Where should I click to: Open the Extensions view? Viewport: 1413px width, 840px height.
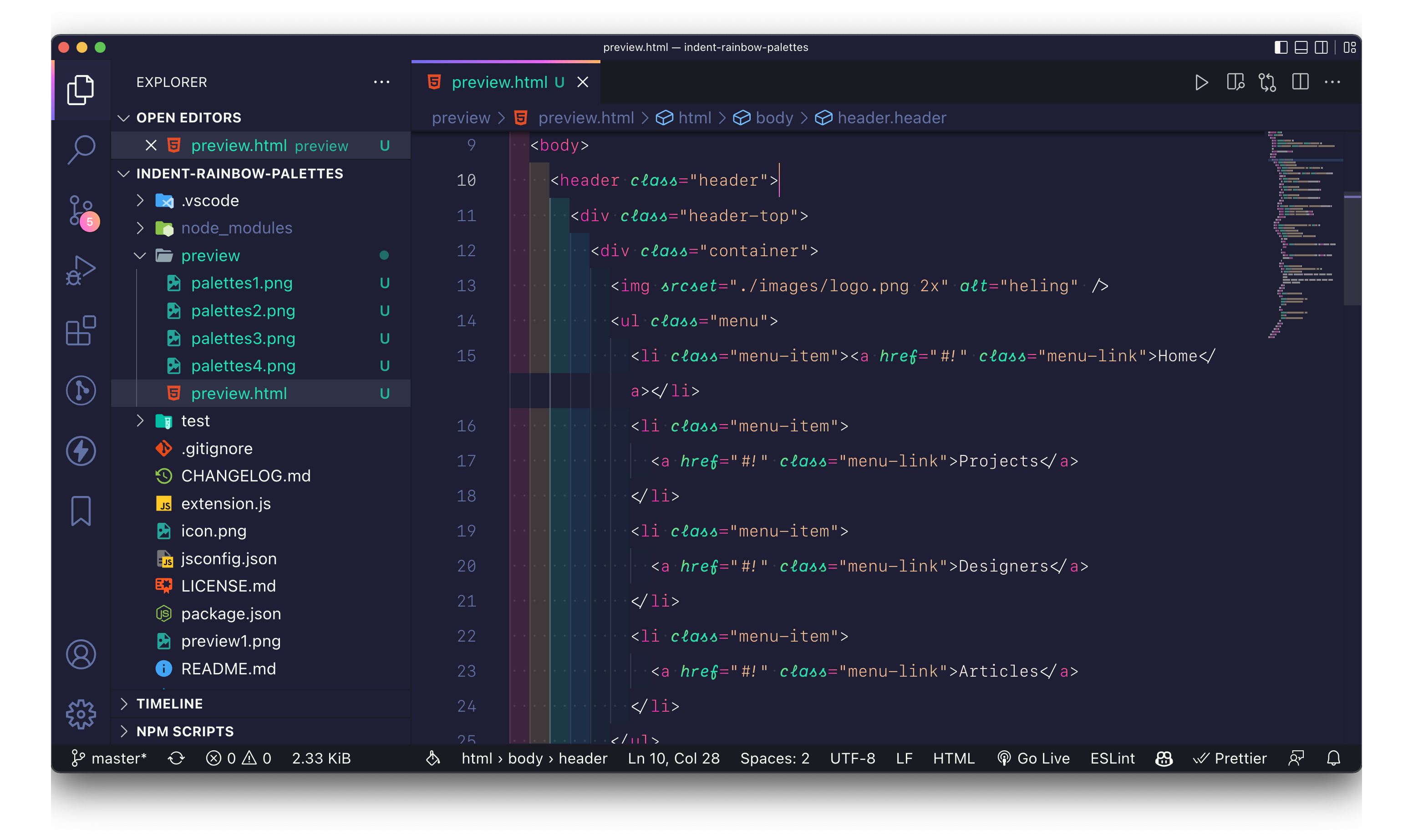(x=81, y=330)
